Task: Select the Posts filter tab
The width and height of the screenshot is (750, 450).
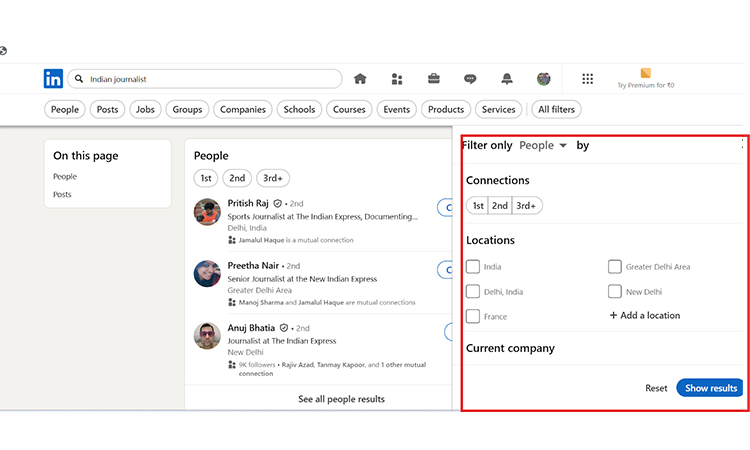Action: [x=107, y=110]
